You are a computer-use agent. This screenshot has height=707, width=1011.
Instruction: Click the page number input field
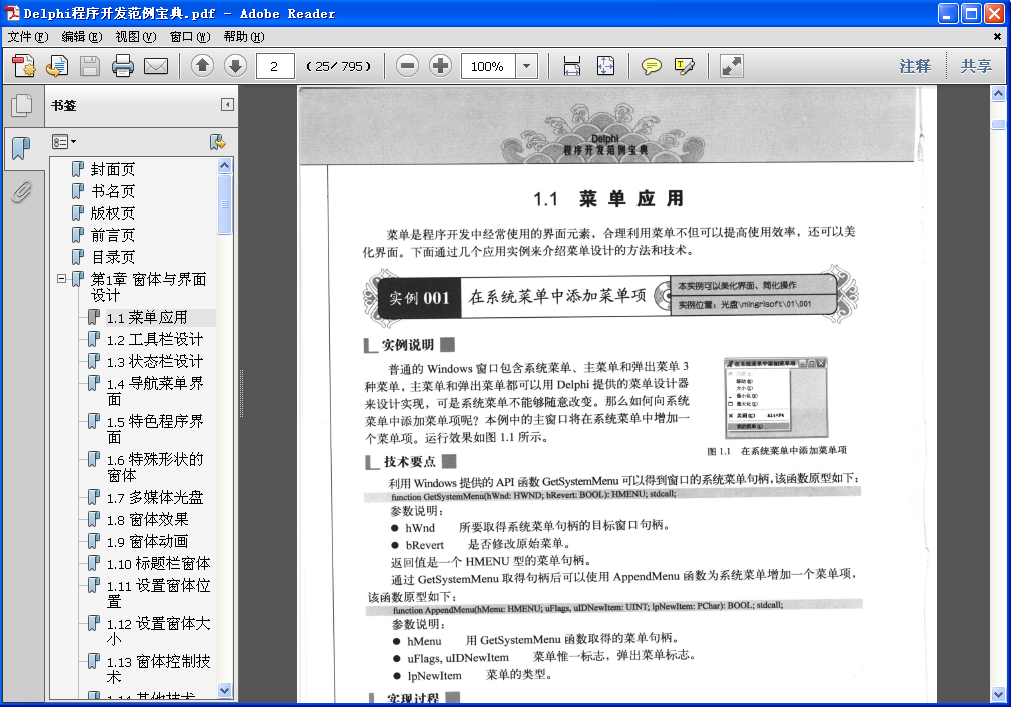coord(275,66)
